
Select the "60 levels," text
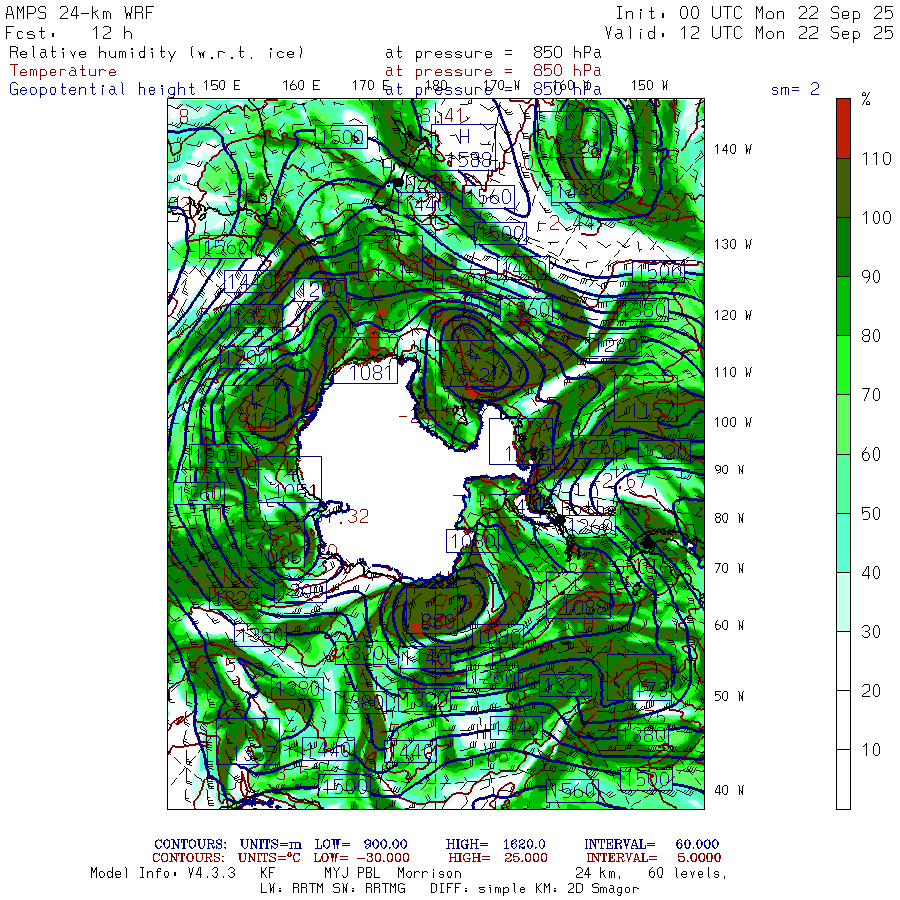point(687,873)
